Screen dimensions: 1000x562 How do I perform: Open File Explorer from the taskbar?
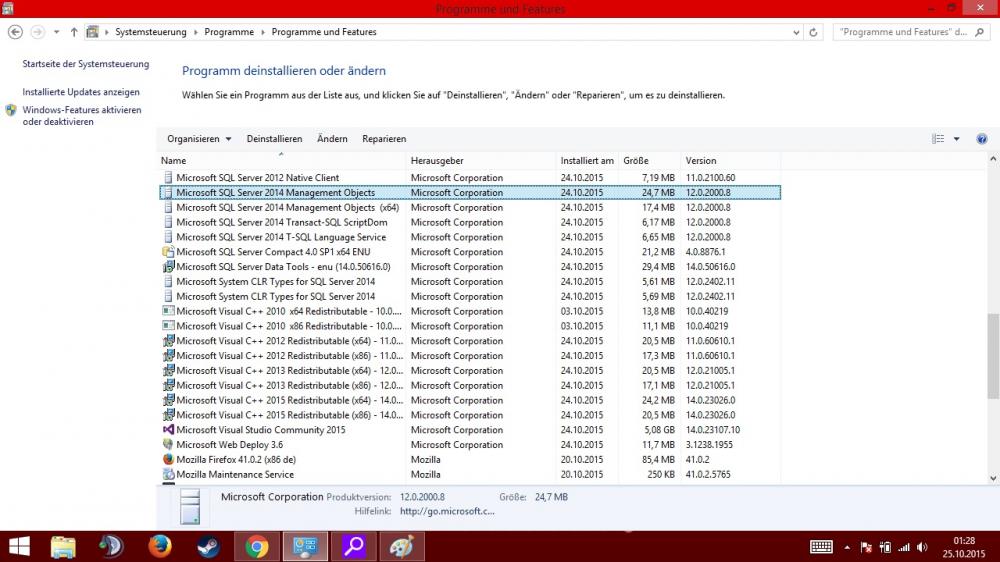pyautogui.click(x=63, y=547)
